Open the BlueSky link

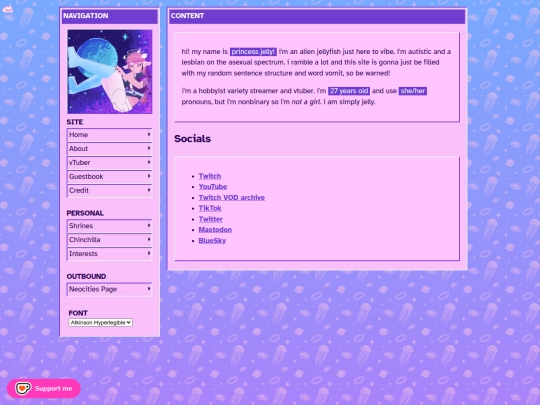tap(212, 241)
